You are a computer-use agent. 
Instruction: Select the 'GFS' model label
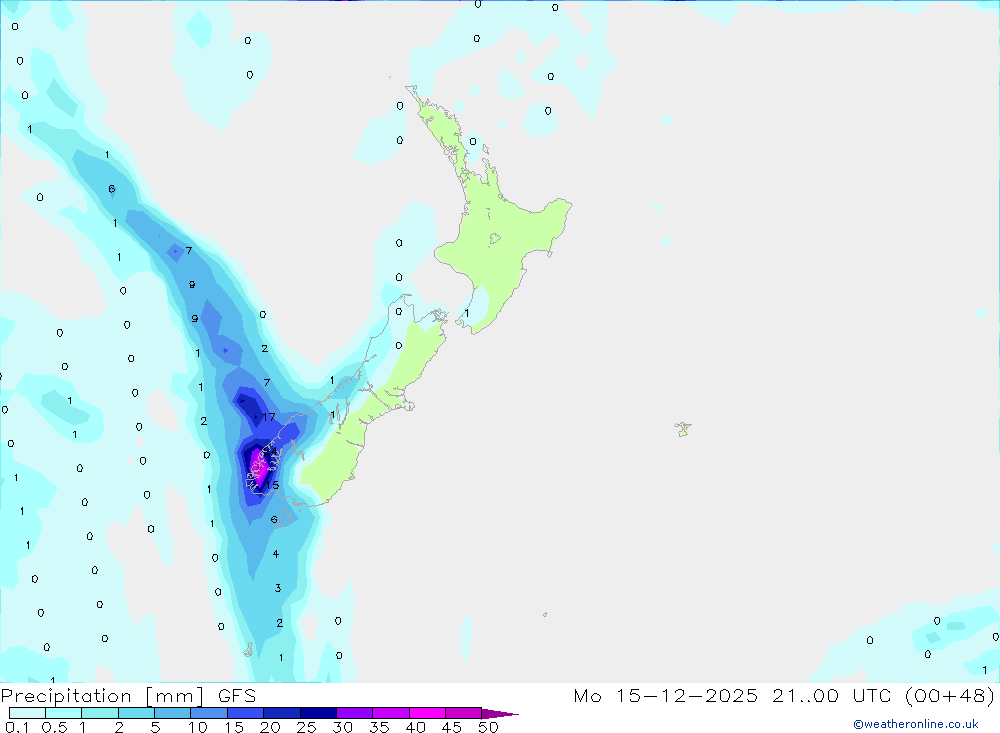[x=237, y=696]
